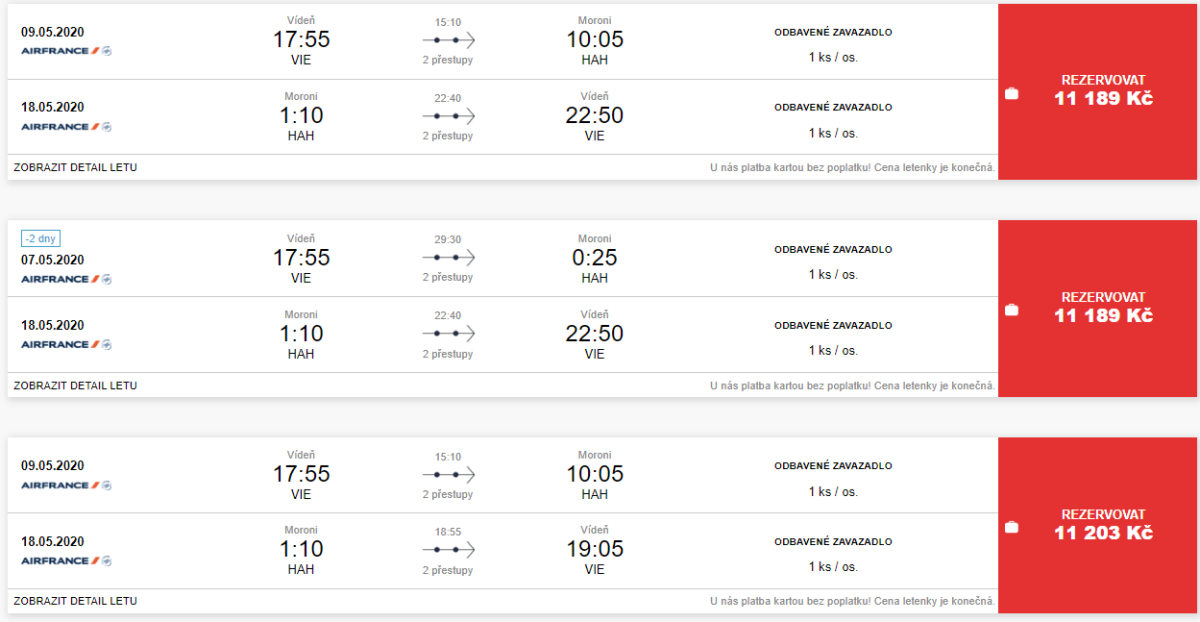Click Air France logo of the topmost flight
This screenshot has height=622, width=1200.
click(x=66, y=51)
